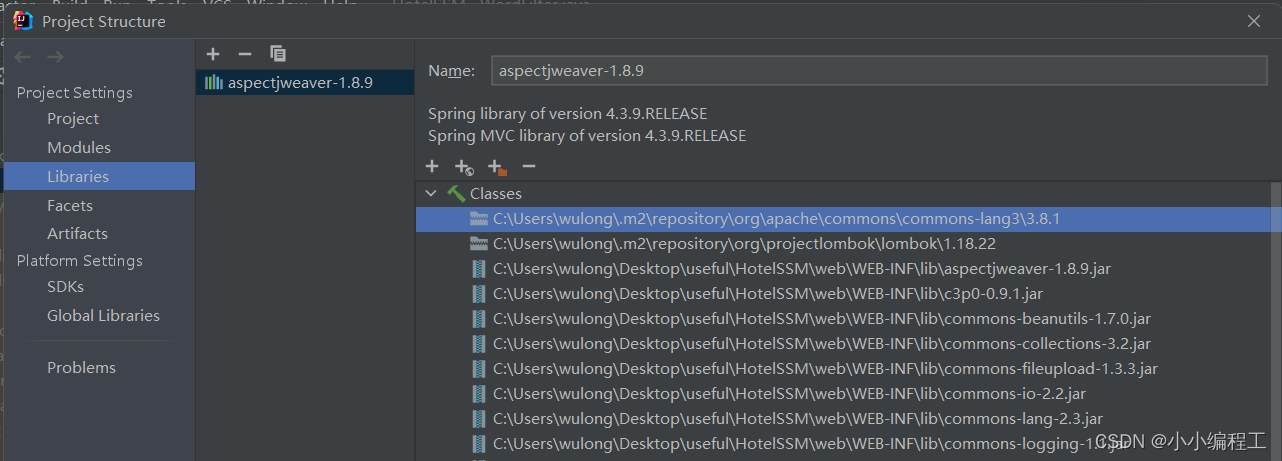Click folder icon of lombok entry

point(479,244)
